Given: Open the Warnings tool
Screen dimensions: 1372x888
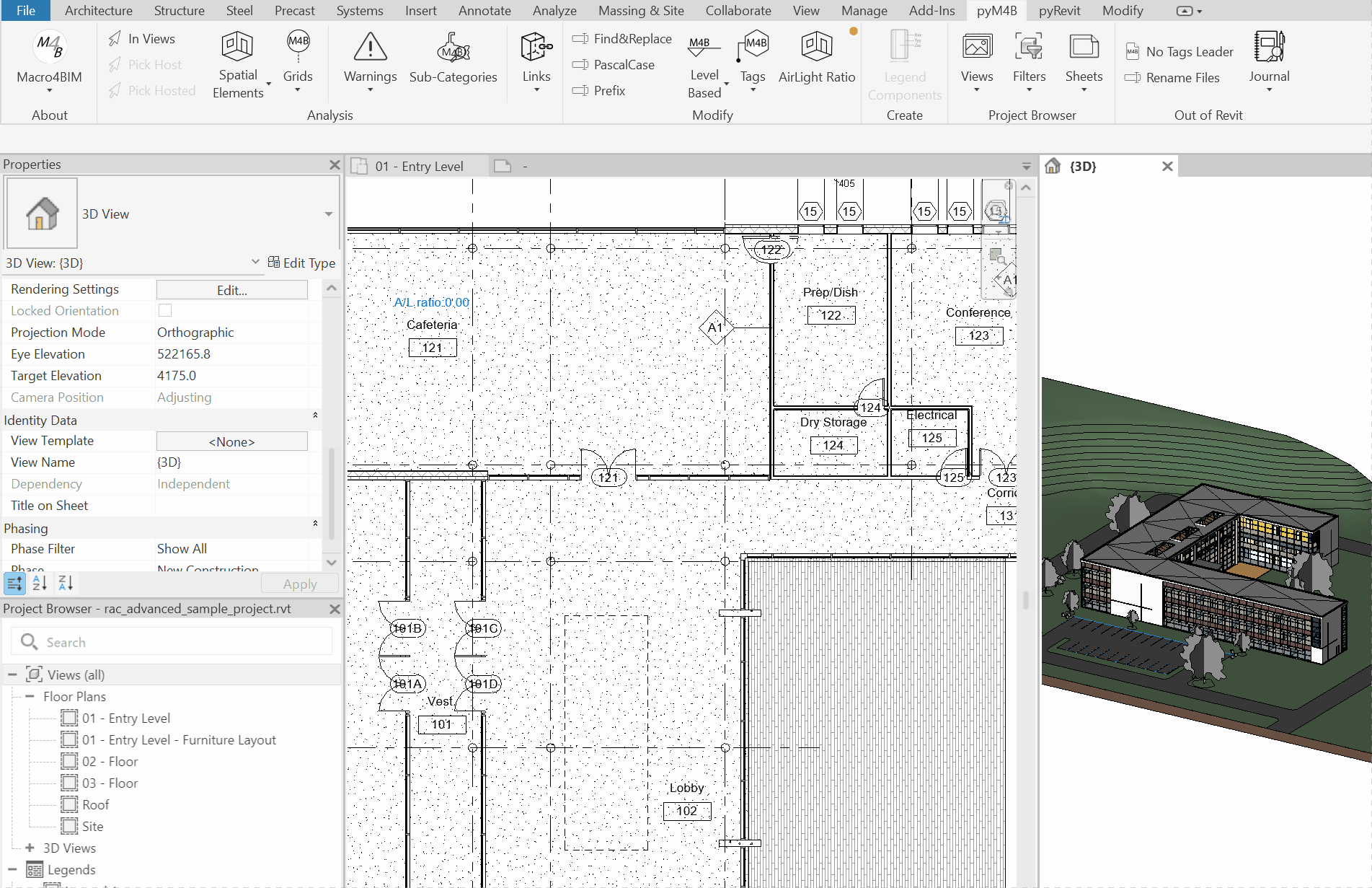Looking at the screenshot, I should pos(370,61).
